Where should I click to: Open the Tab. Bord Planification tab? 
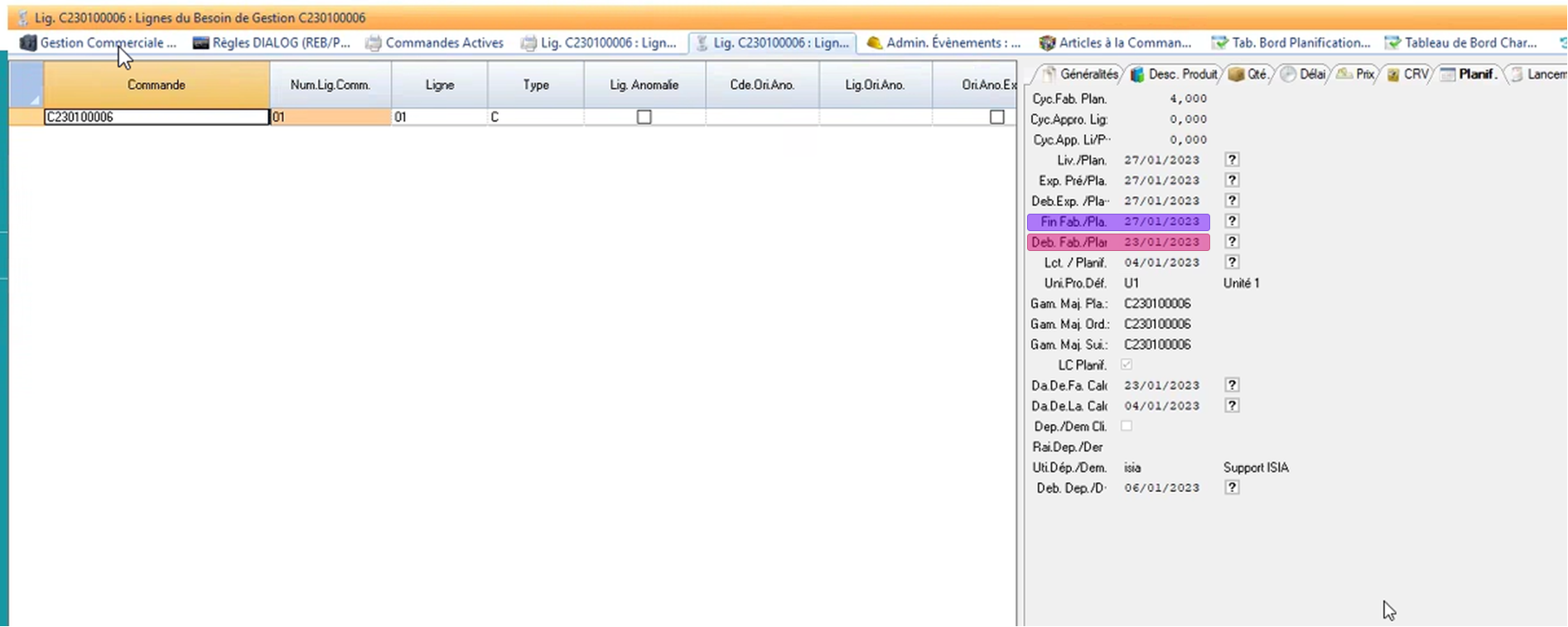[1291, 43]
